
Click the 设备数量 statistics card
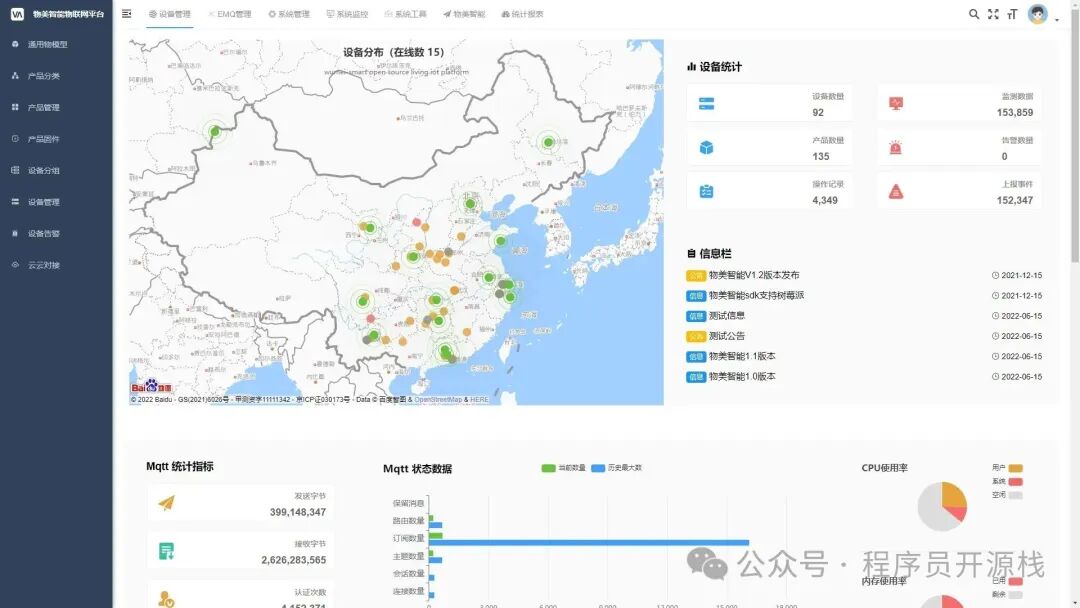pos(769,105)
